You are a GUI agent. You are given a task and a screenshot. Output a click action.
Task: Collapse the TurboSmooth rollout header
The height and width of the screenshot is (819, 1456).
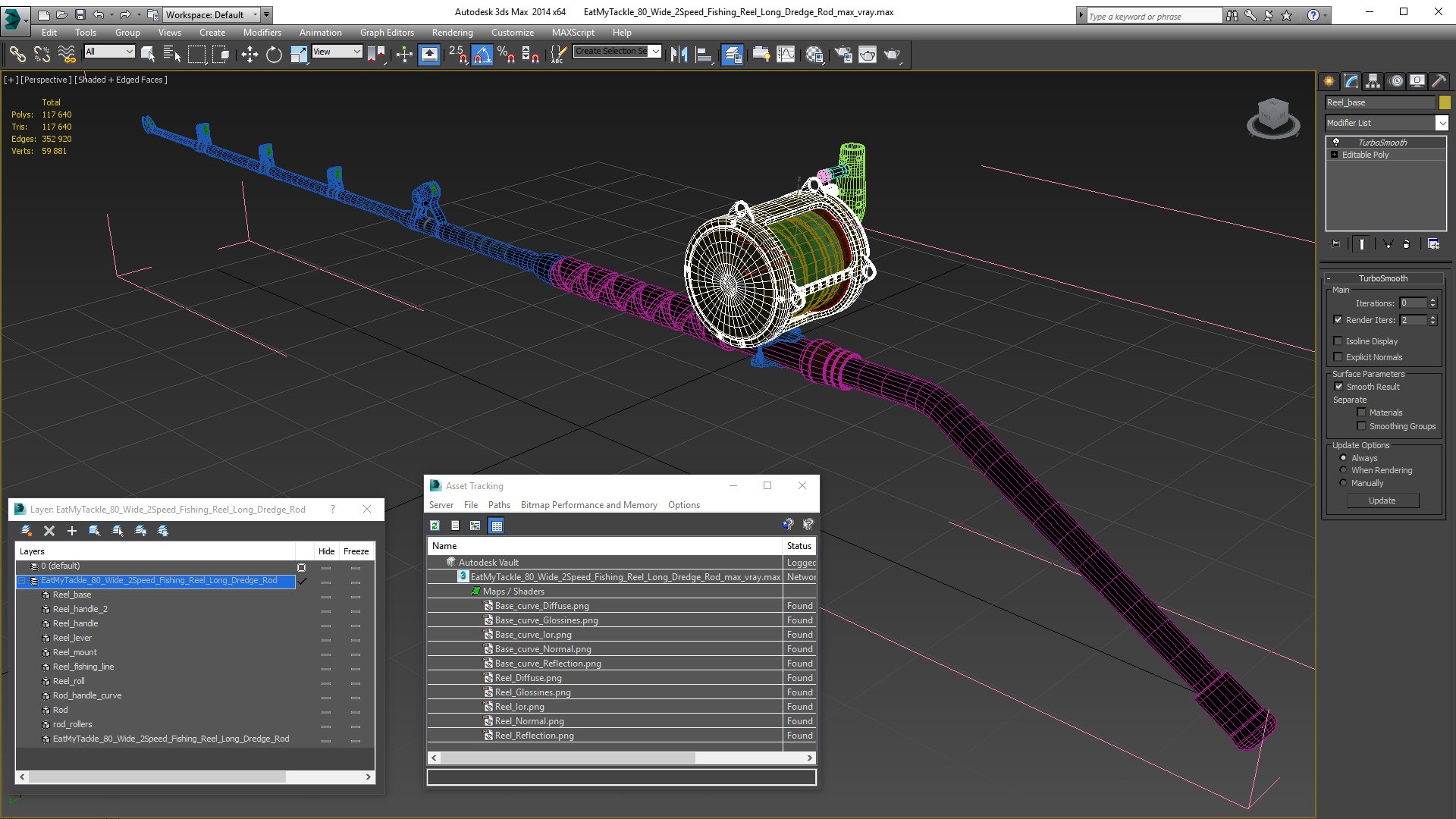click(1382, 278)
